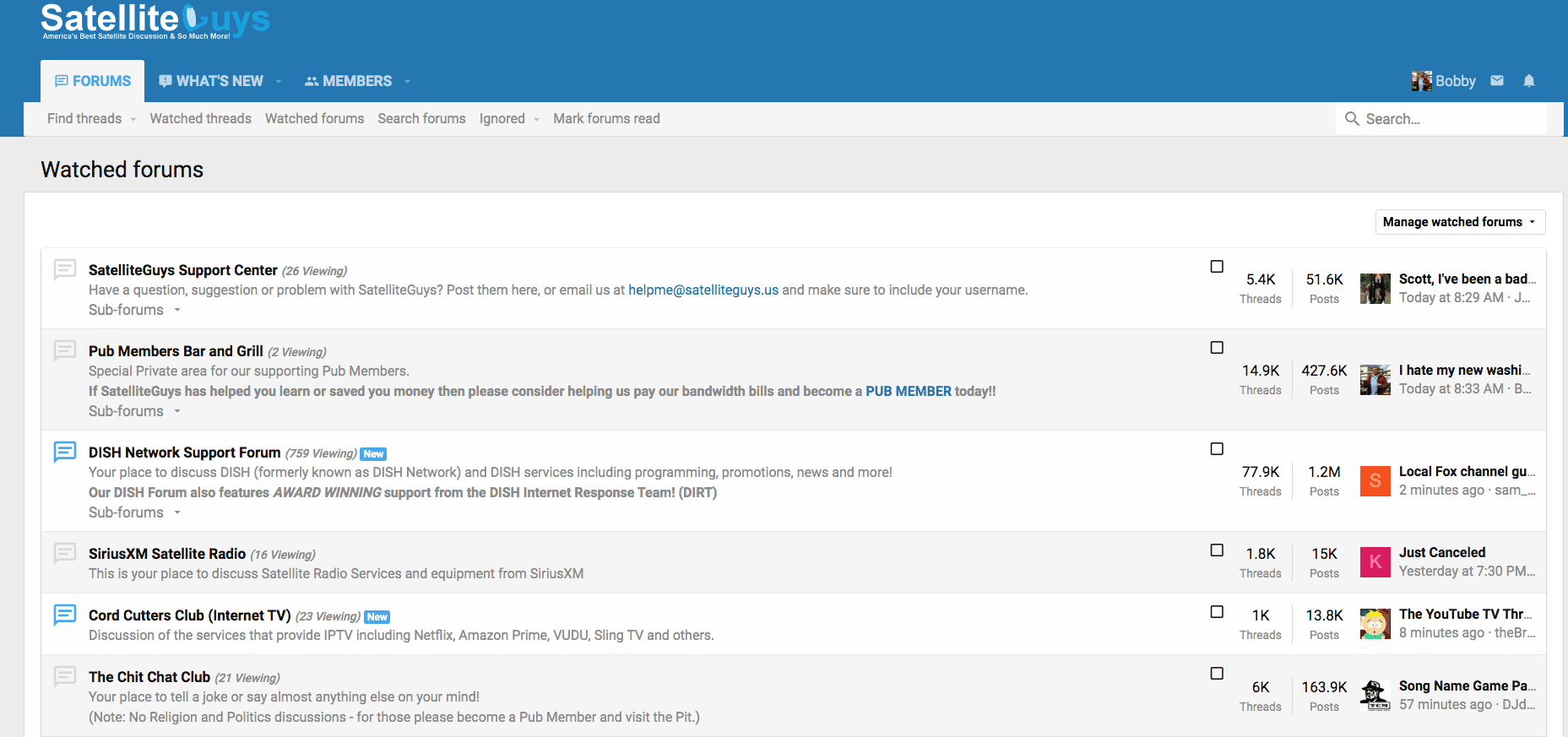Open the inbox envelope icon

coord(1497,81)
